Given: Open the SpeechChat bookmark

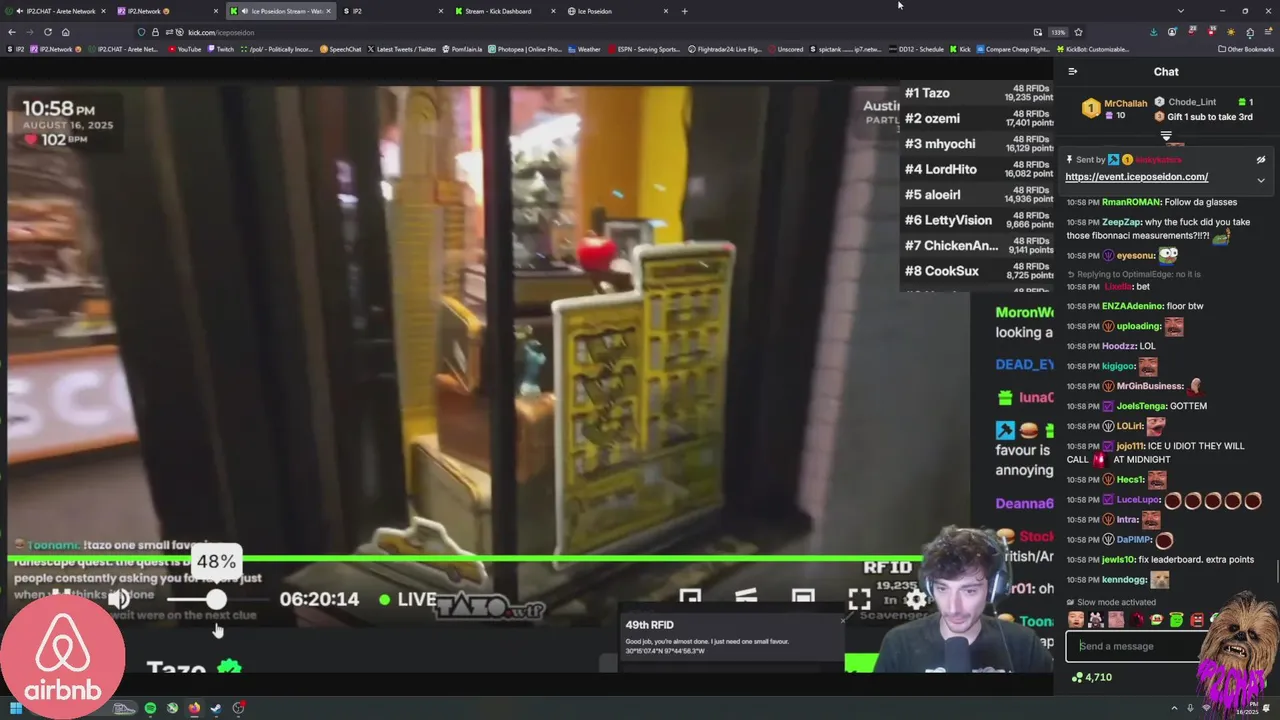Looking at the screenshot, I should [341, 49].
